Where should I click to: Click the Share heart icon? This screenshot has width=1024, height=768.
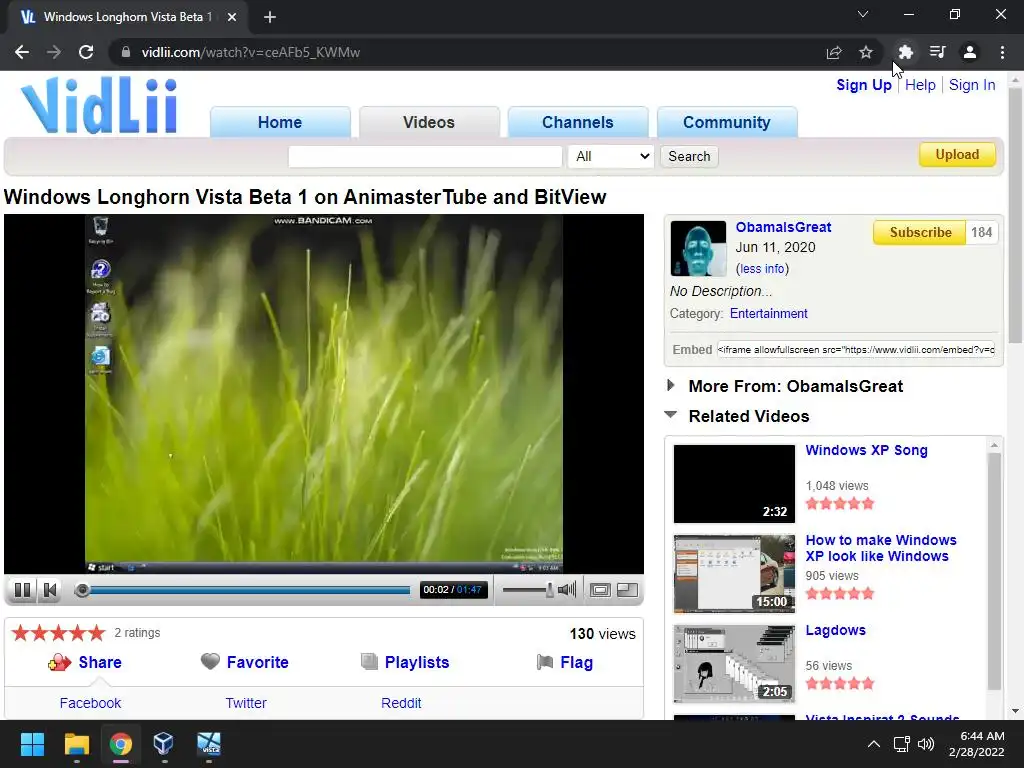[x=59, y=662]
